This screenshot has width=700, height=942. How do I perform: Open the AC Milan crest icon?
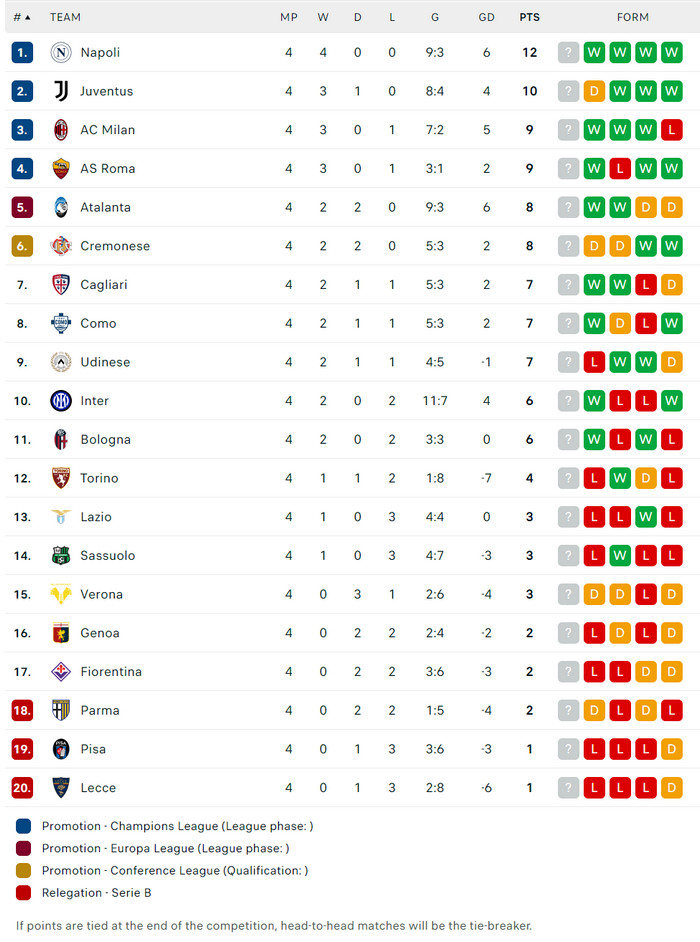61,130
